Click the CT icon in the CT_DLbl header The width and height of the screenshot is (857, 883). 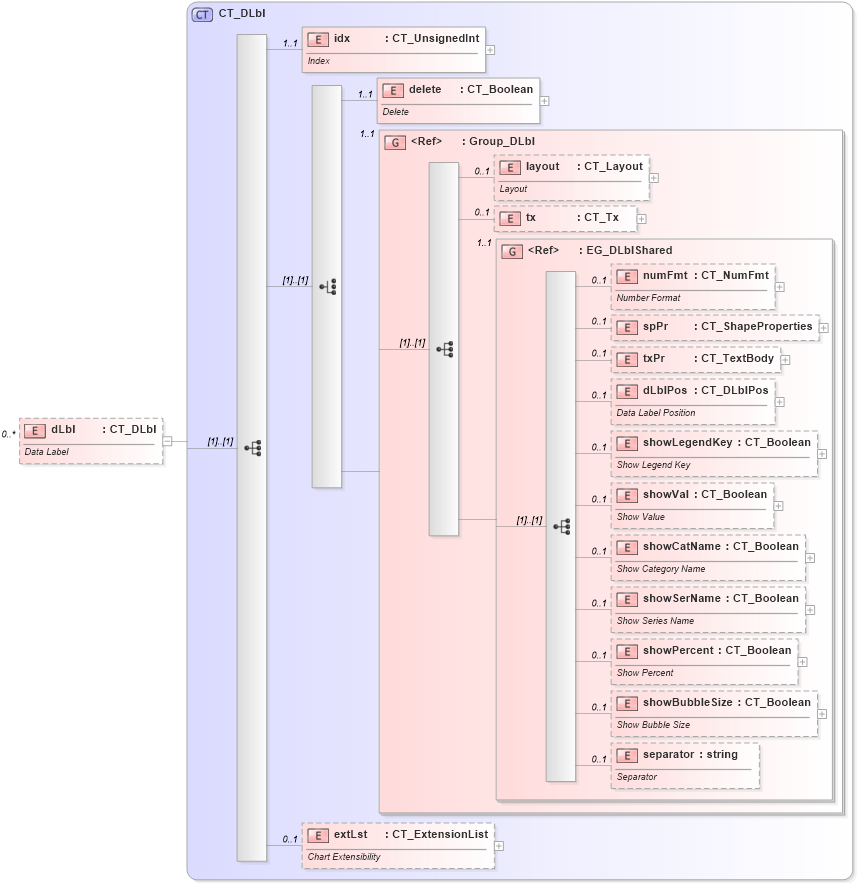201,13
